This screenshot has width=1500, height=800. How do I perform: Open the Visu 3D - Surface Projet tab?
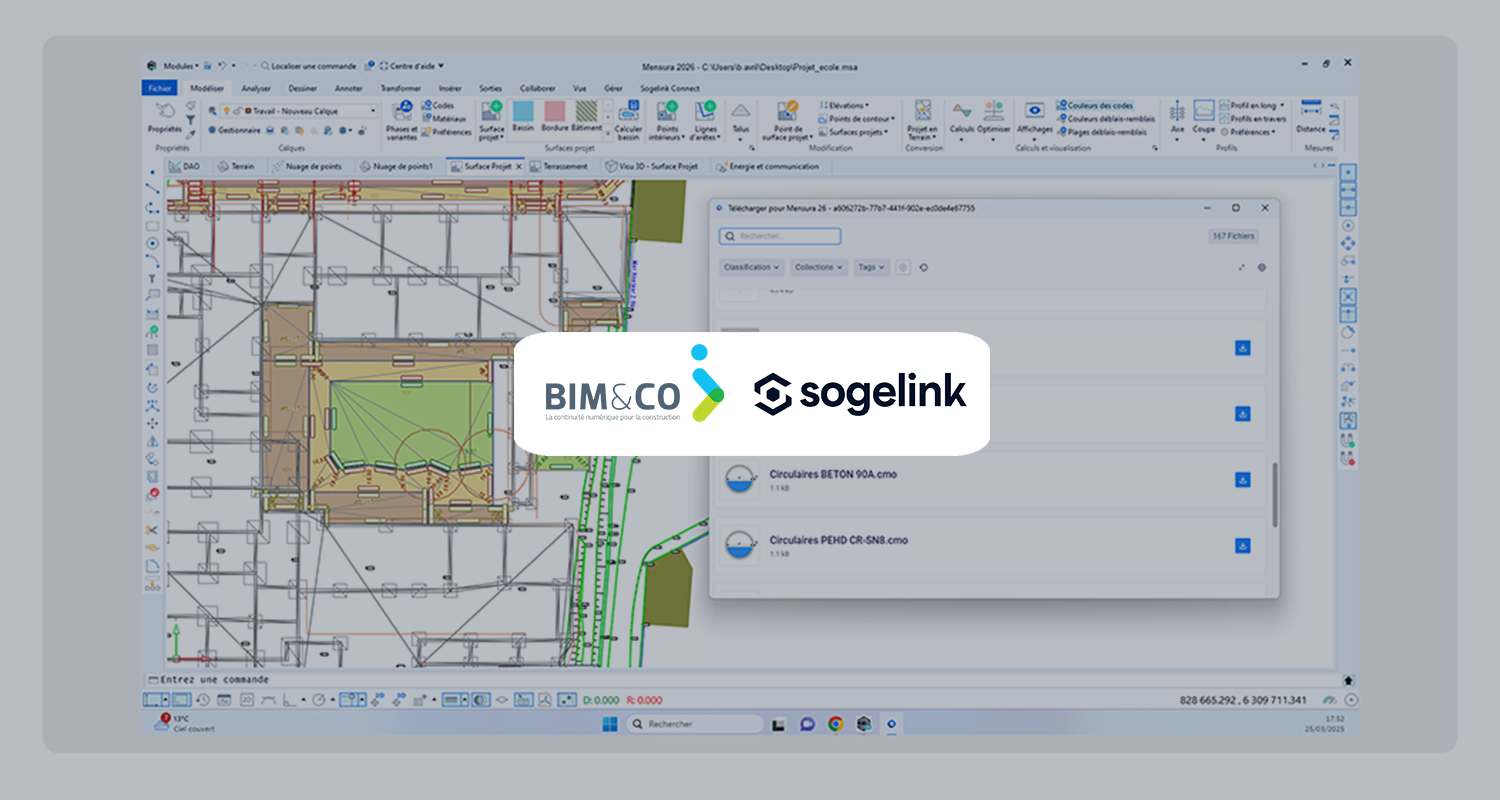(651, 166)
